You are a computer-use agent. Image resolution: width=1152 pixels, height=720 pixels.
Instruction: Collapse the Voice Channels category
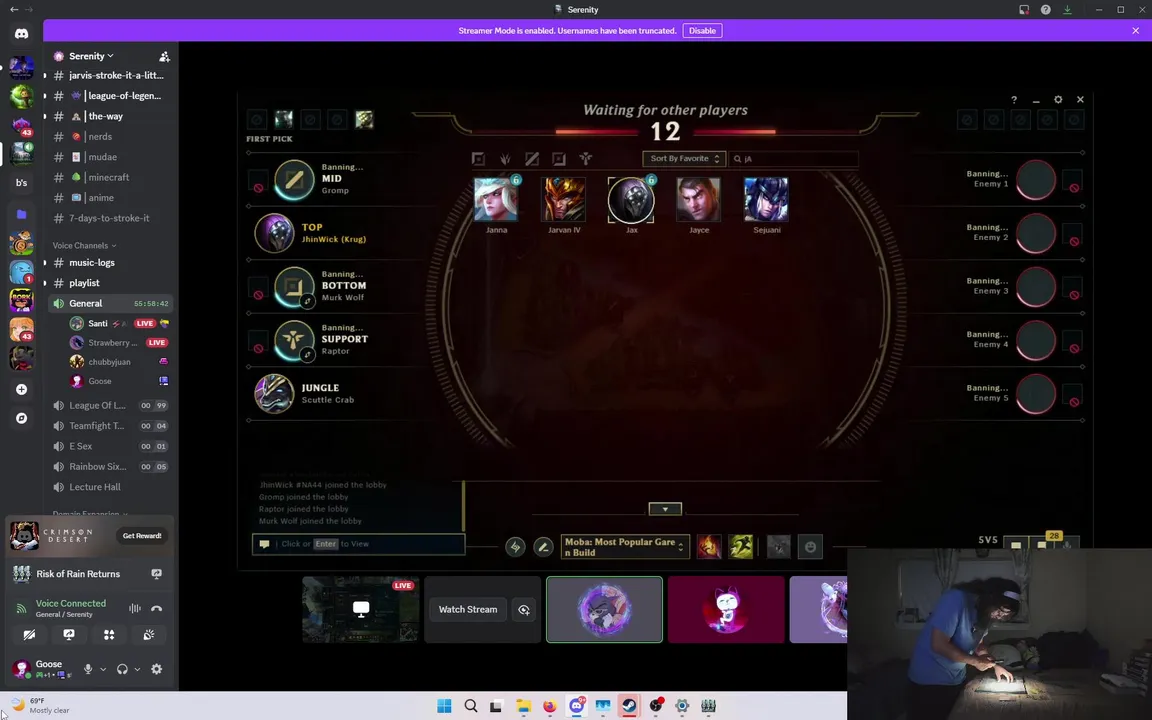point(84,245)
